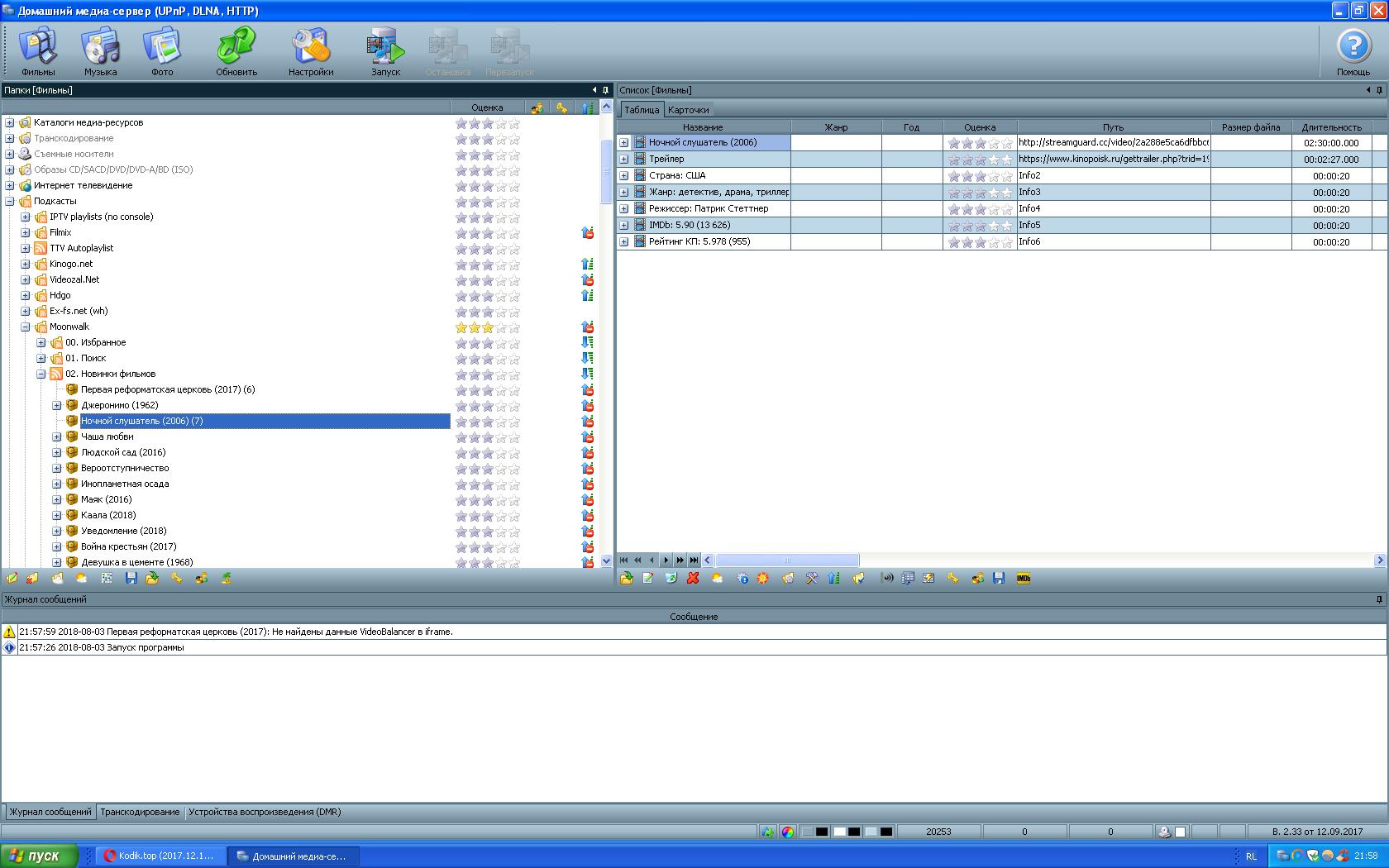
Task: Open the Windows пуск start menu
Action: 40,856
